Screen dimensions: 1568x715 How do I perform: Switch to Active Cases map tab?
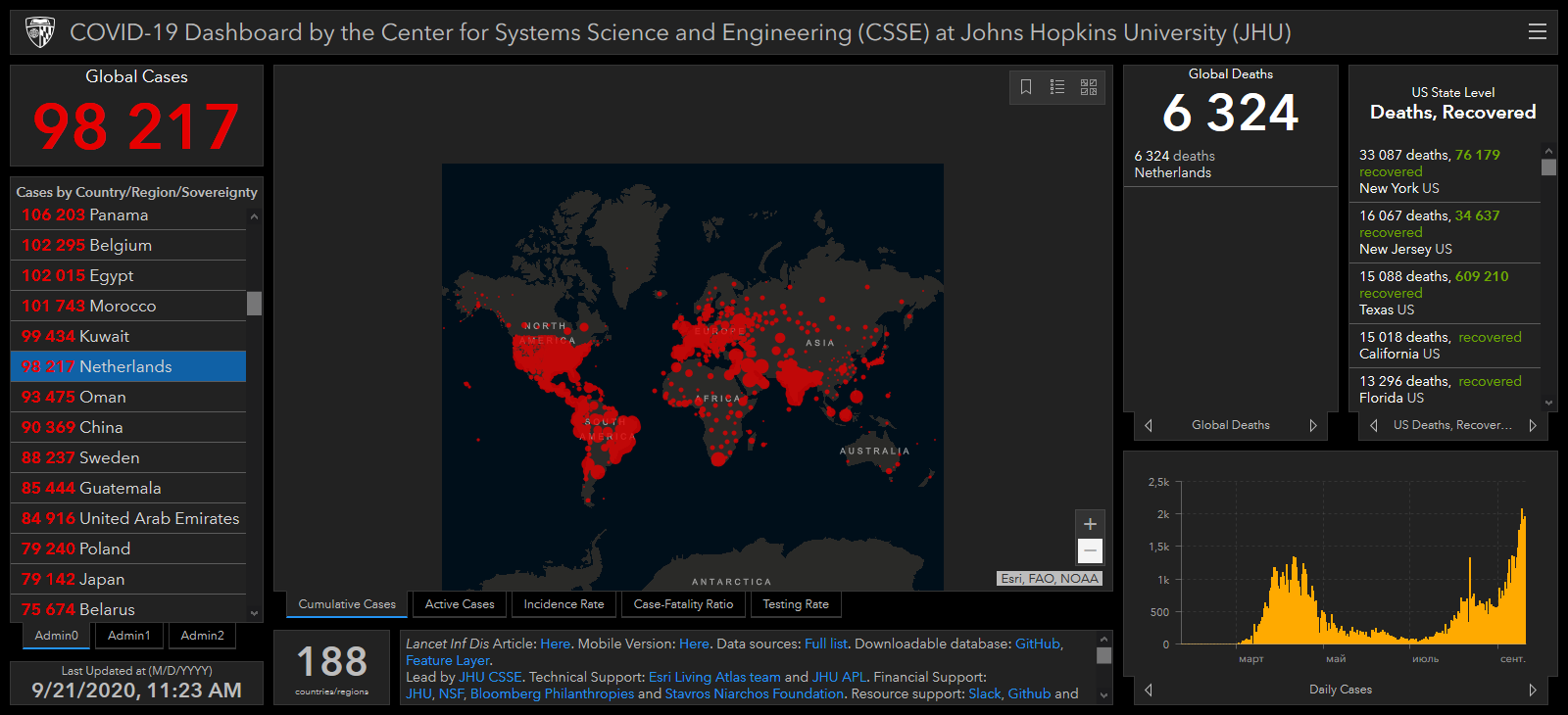tap(460, 604)
